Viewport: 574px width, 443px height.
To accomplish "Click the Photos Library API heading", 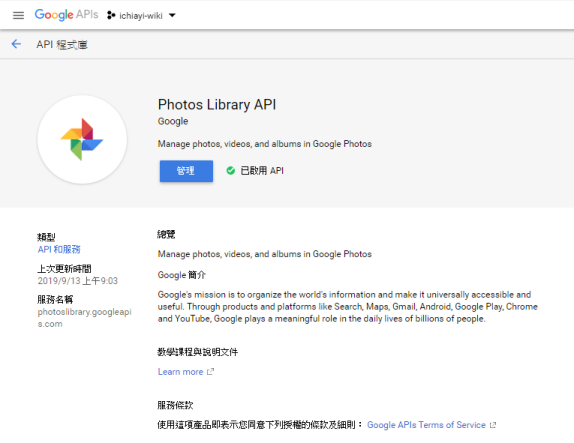I will point(217,105).
